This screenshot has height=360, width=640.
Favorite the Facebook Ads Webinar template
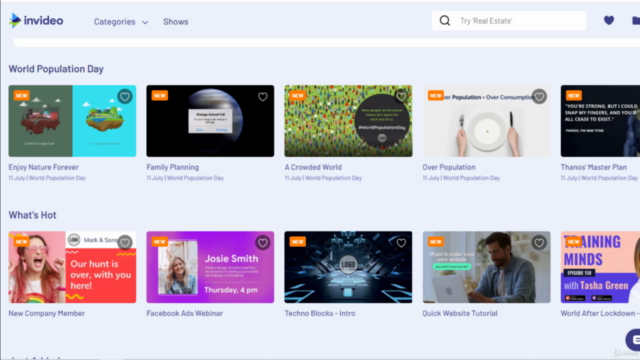coord(263,243)
